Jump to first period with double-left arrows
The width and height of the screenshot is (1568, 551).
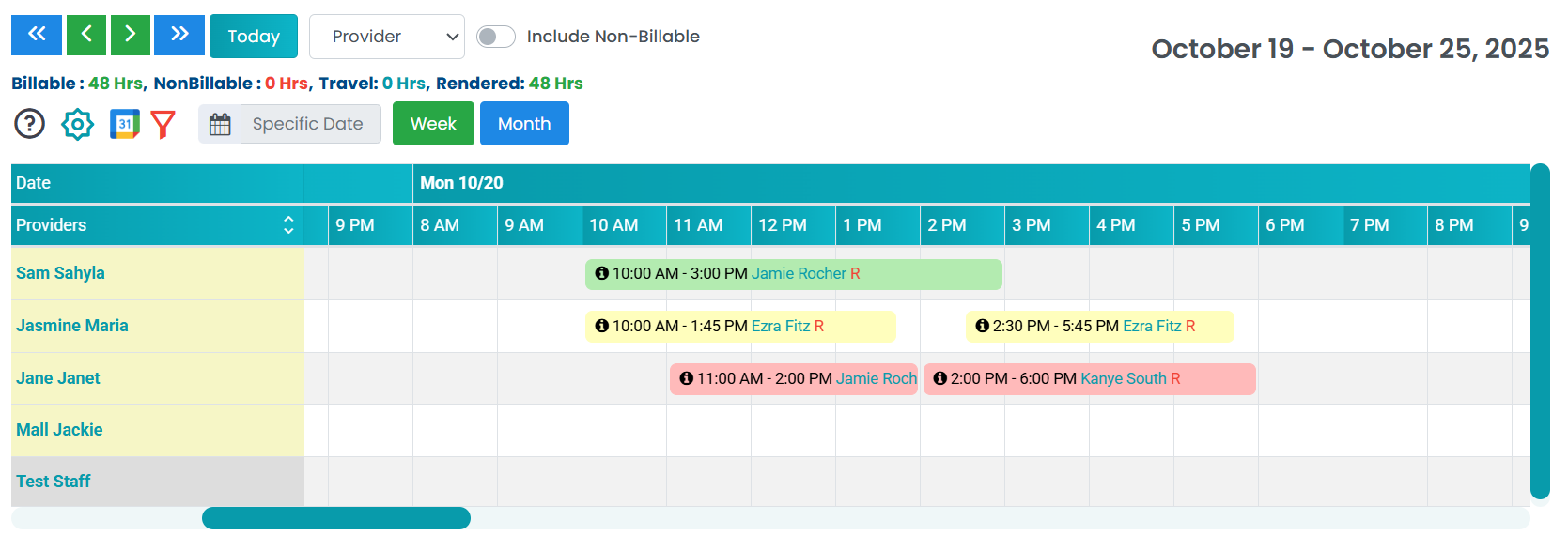[x=37, y=36]
